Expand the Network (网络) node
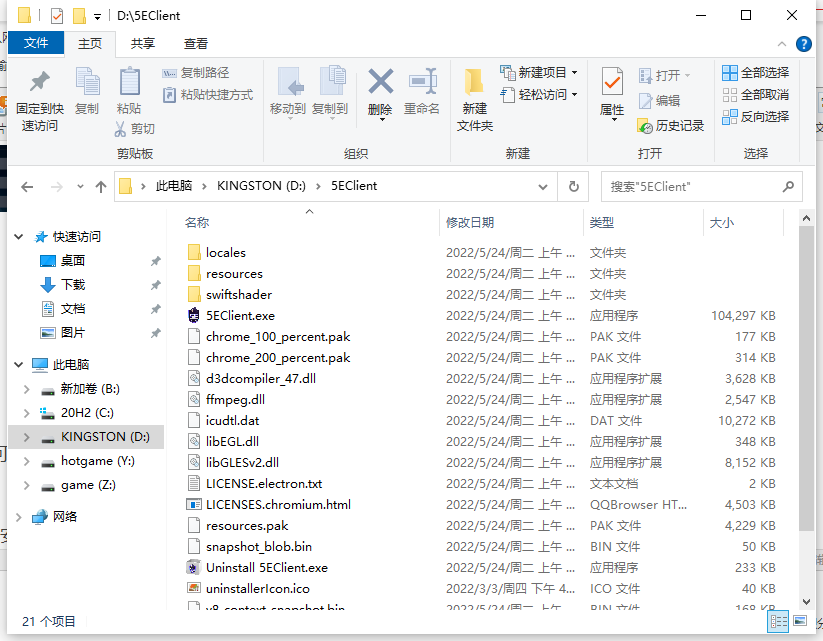This screenshot has height=641, width=823. 18,517
